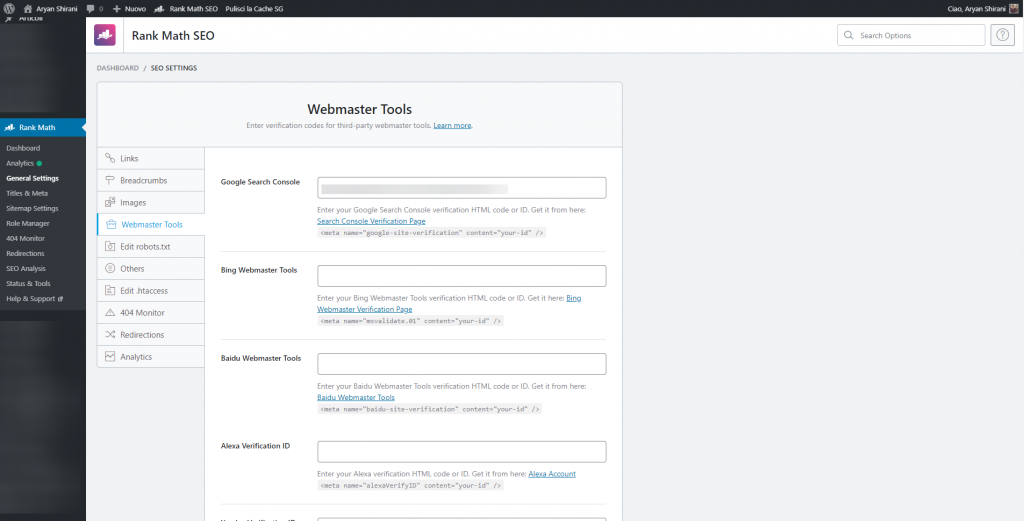Click the Rank Math purple logo icon
Viewport: 1024px width, 521px height.
tap(105, 35)
